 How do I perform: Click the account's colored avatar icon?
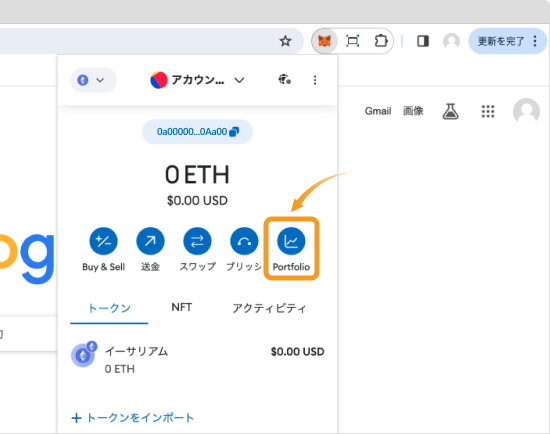[159, 80]
